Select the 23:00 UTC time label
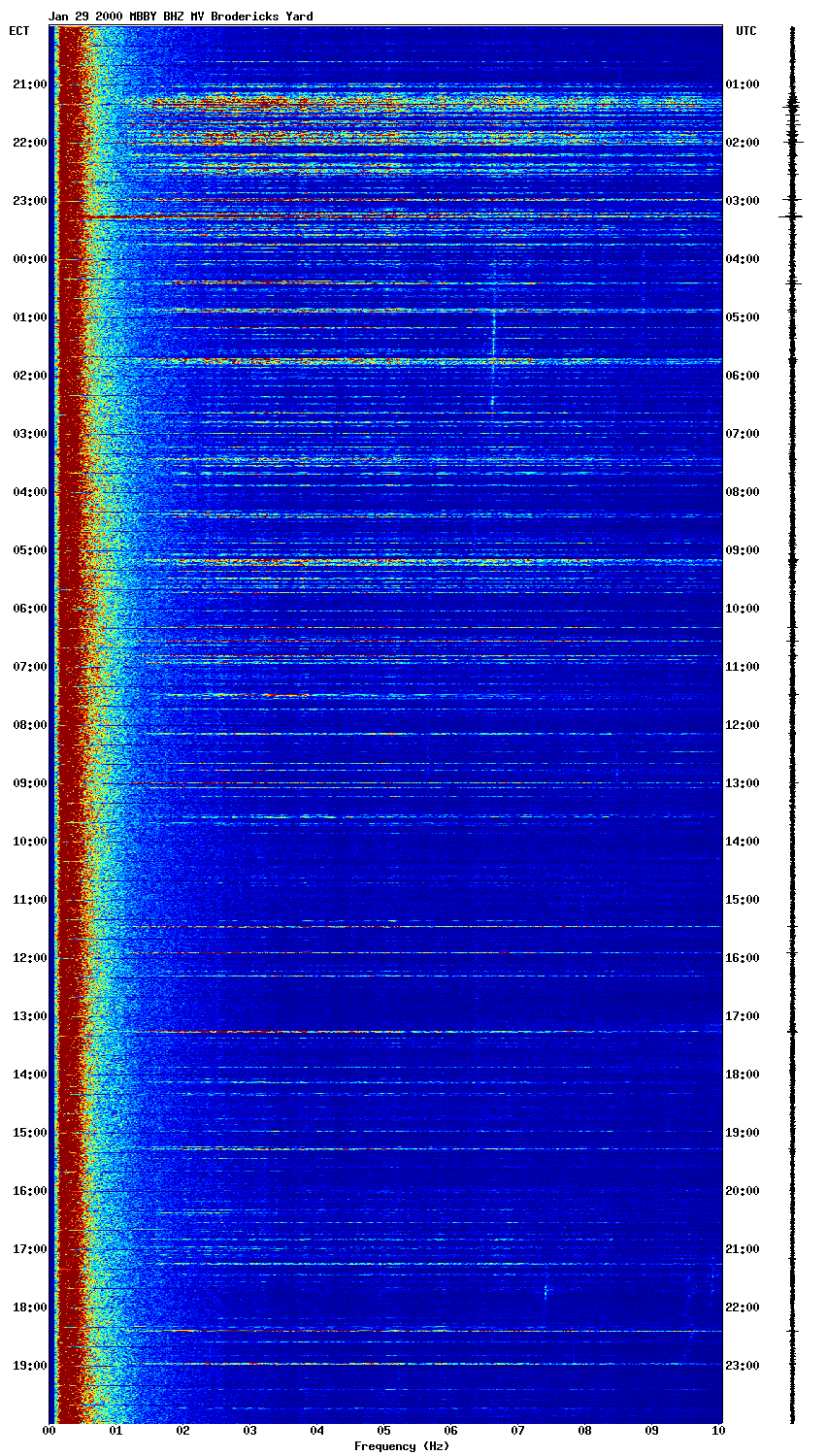This screenshot has width=827, height=1456. (x=743, y=1366)
